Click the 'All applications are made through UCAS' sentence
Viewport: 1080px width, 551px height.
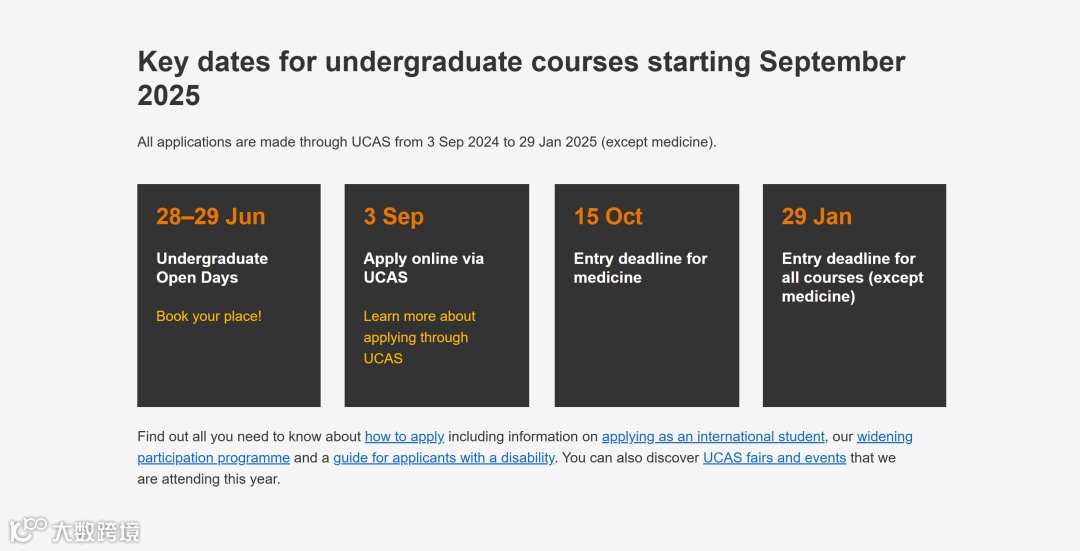click(x=427, y=142)
